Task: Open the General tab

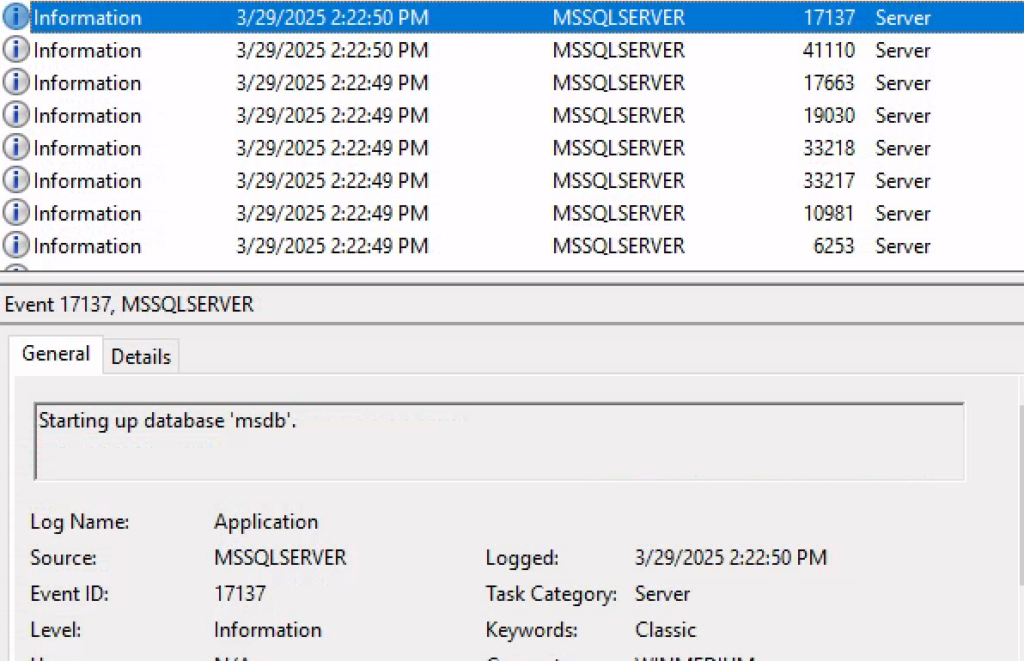Action: (x=56, y=354)
